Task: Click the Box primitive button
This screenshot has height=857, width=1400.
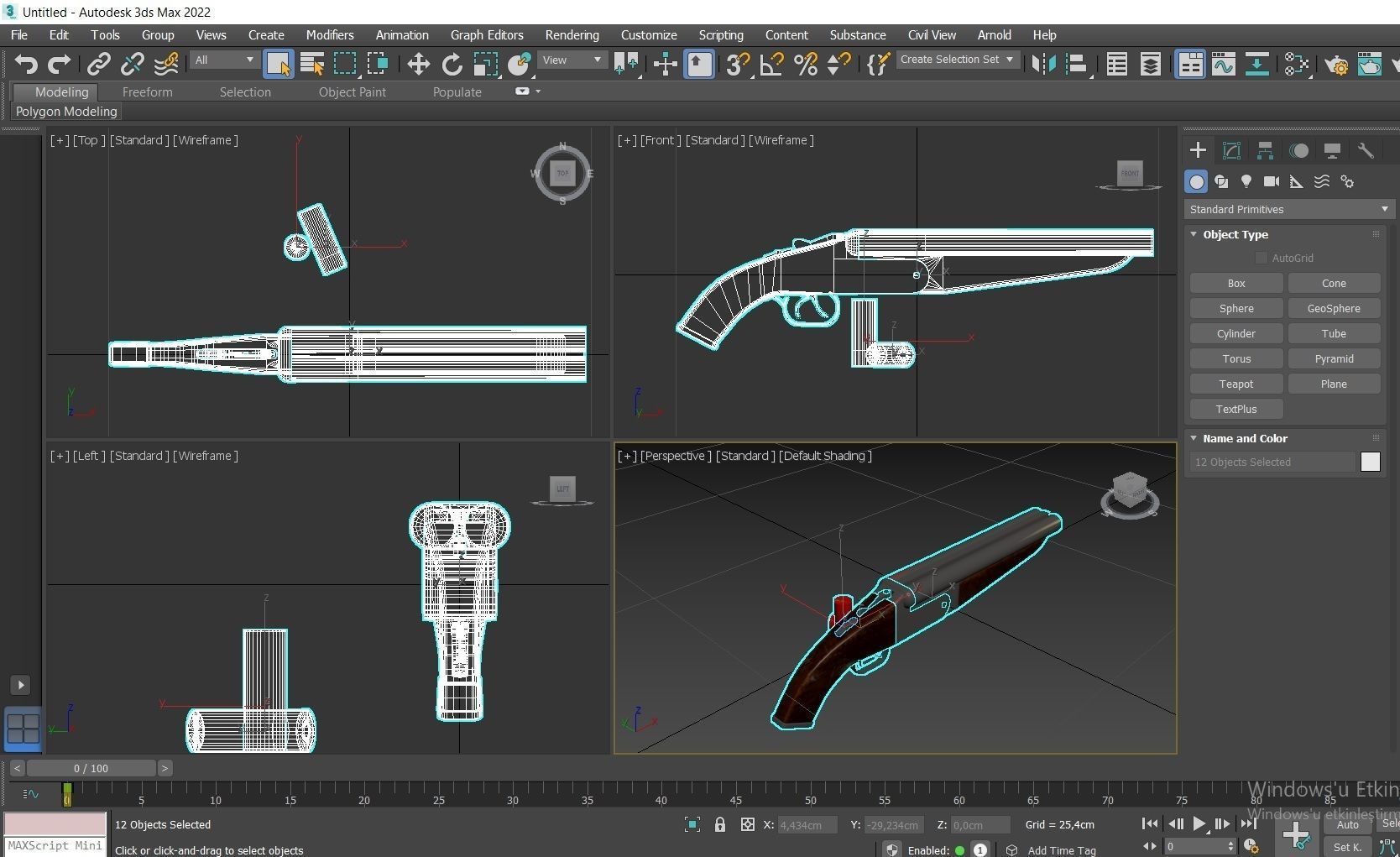Action: pyautogui.click(x=1235, y=283)
